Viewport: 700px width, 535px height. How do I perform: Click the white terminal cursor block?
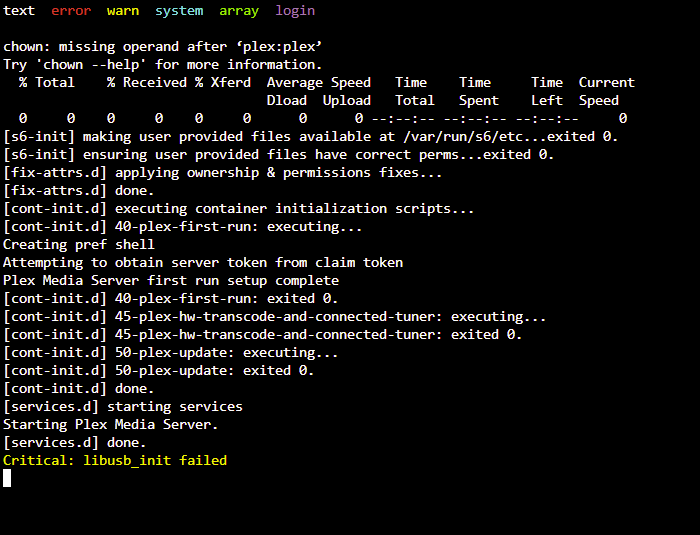coord(7,478)
